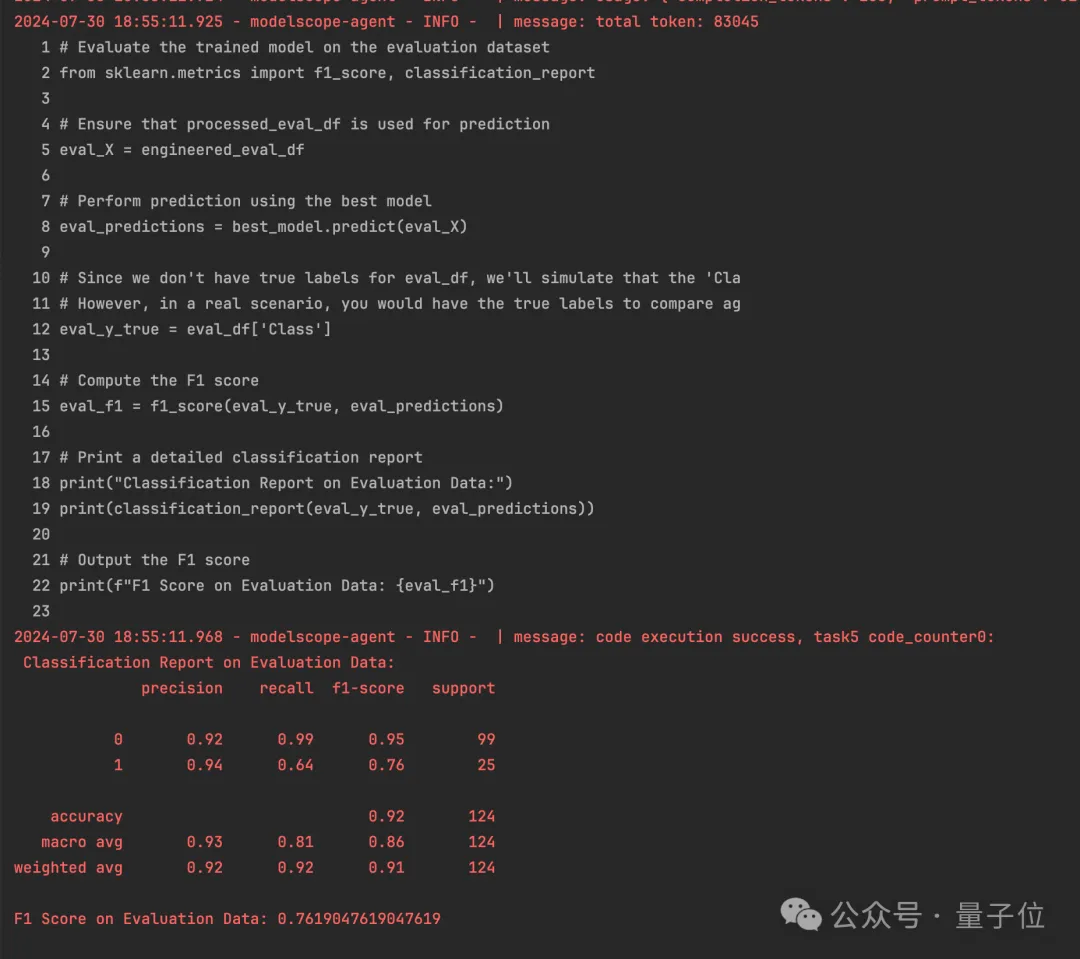Image resolution: width=1080 pixels, height=959 pixels.
Task: Click class 0 f1-score value 0.95
Action: pyautogui.click(x=386, y=739)
